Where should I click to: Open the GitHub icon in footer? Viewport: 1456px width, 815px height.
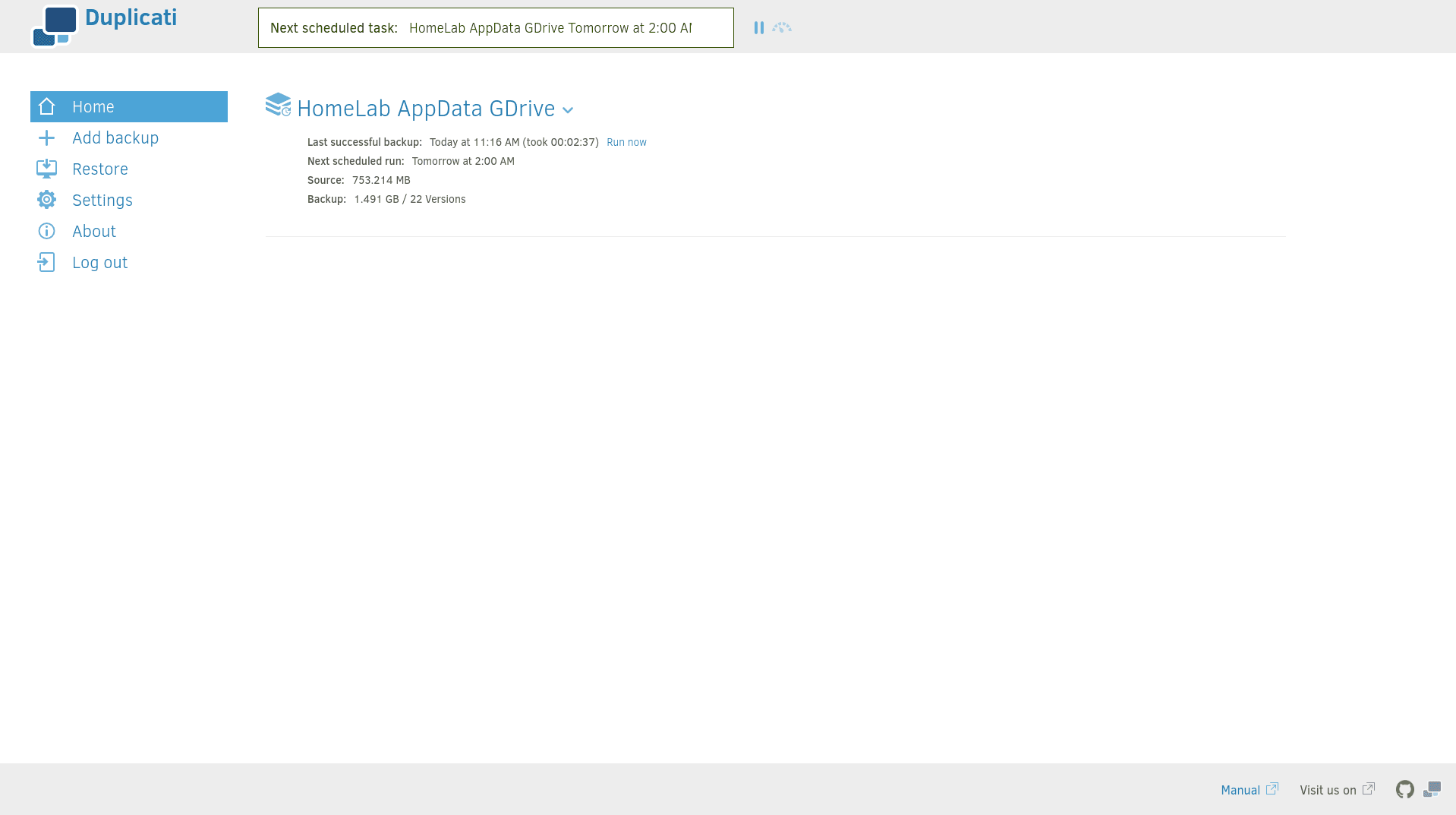point(1404,790)
